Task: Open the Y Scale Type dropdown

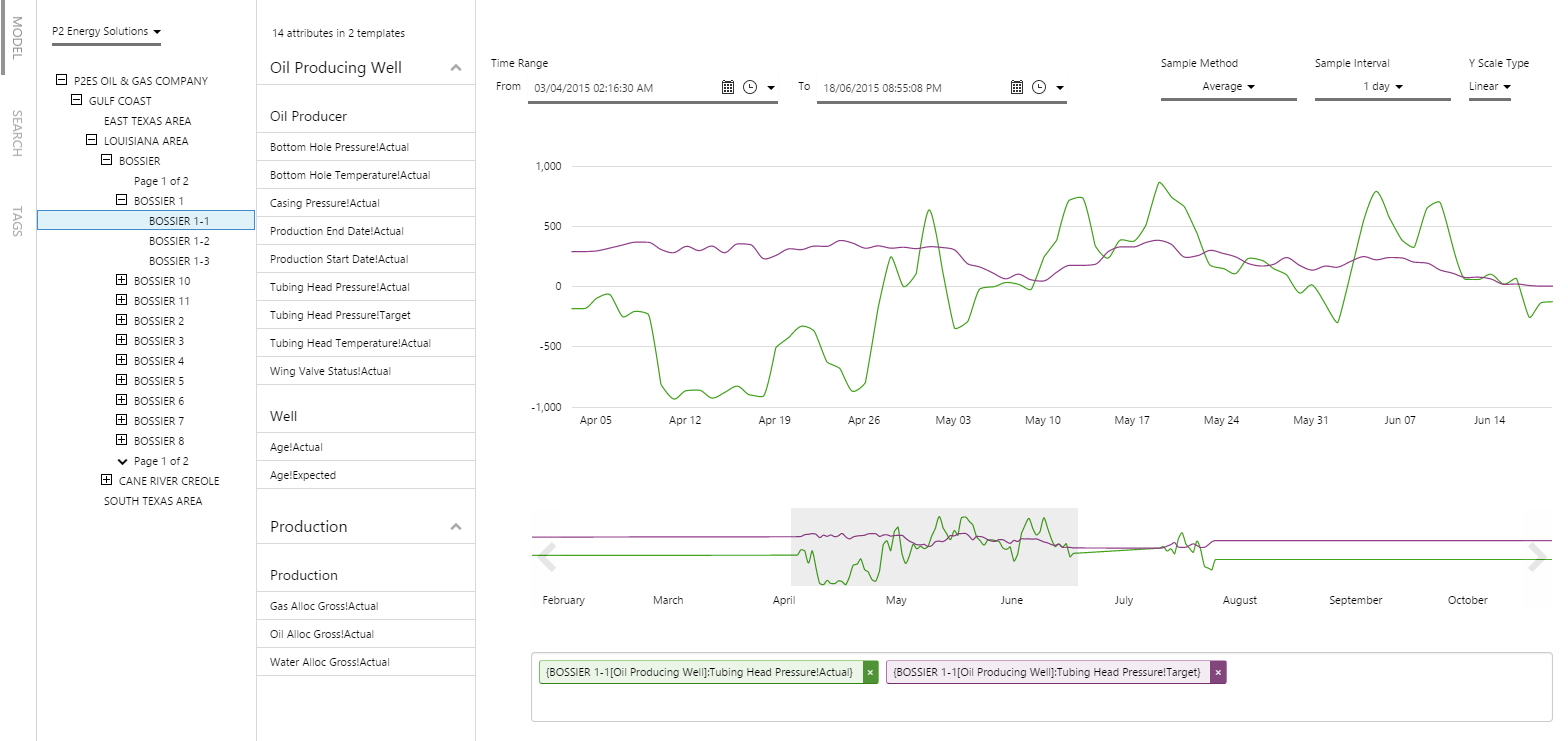Action: point(1489,87)
